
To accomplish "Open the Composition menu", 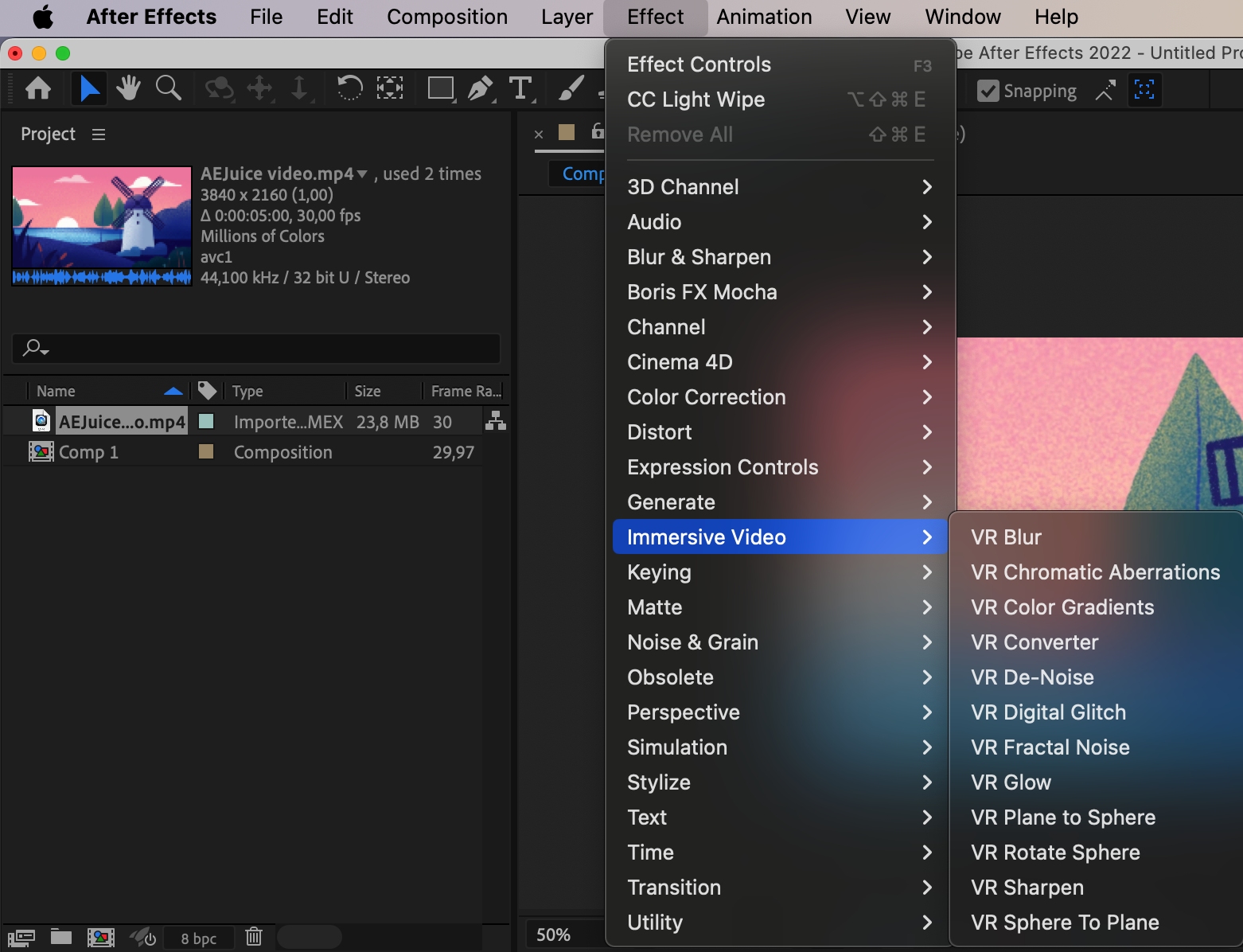I will (447, 17).
